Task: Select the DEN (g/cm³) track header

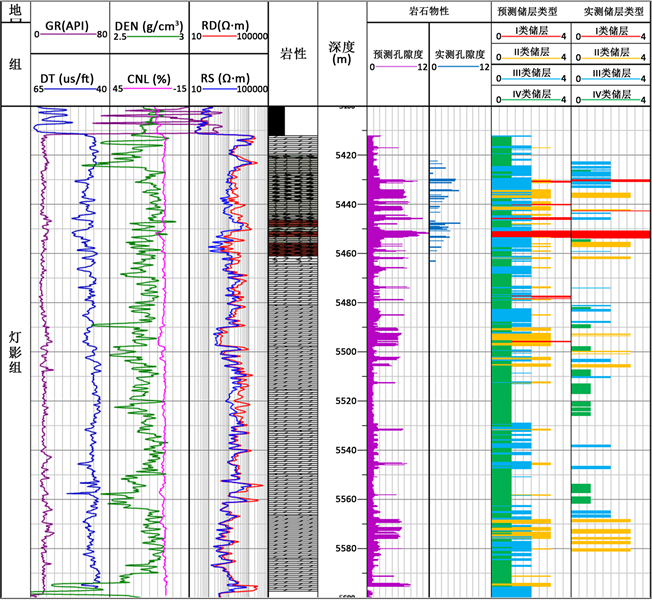Action: pos(148,23)
